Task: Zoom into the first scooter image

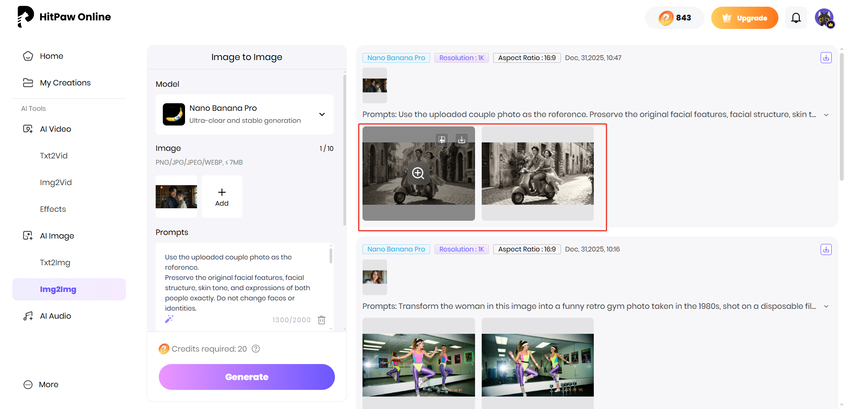Action: pyautogui.click(x=418, y=173)
